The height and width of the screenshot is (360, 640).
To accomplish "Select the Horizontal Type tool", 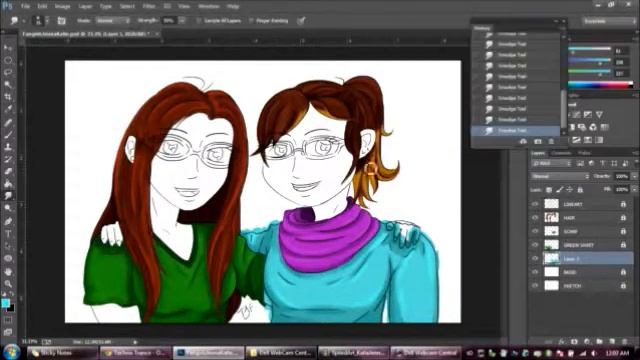I will point(8,234).
